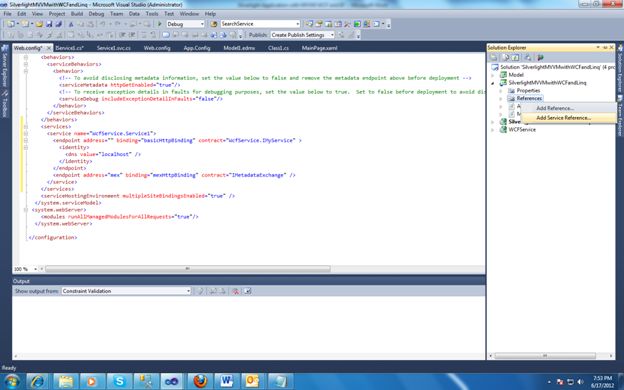
Task: Collapse the SilverlightMVVMwithWCFandLinq project node
Action: click(493, 83)
